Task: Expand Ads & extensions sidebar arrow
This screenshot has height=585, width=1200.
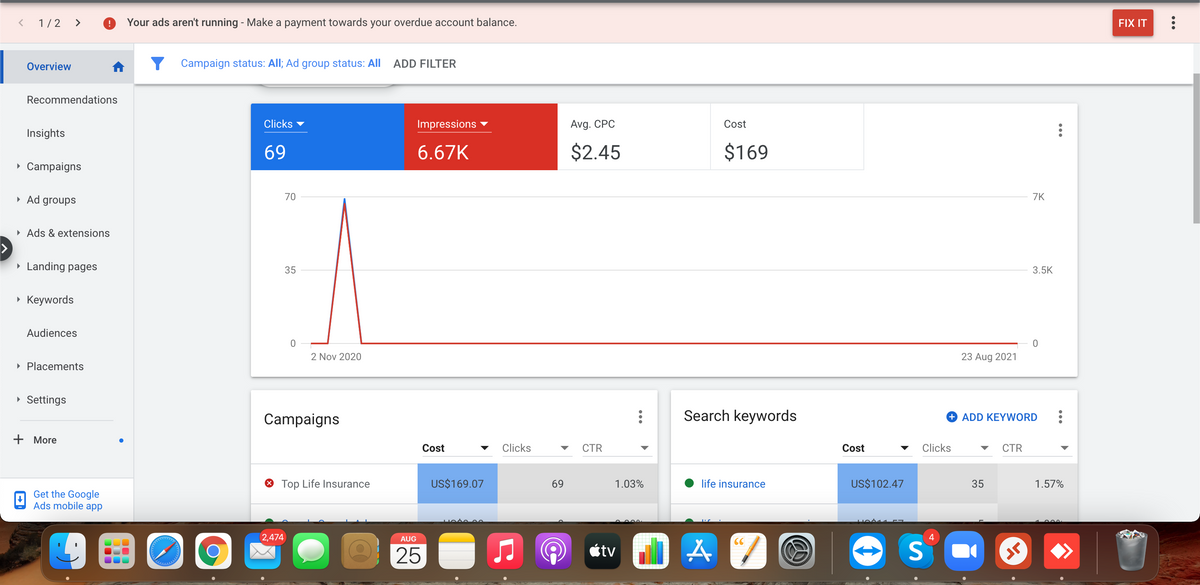Action: [18, 233]
